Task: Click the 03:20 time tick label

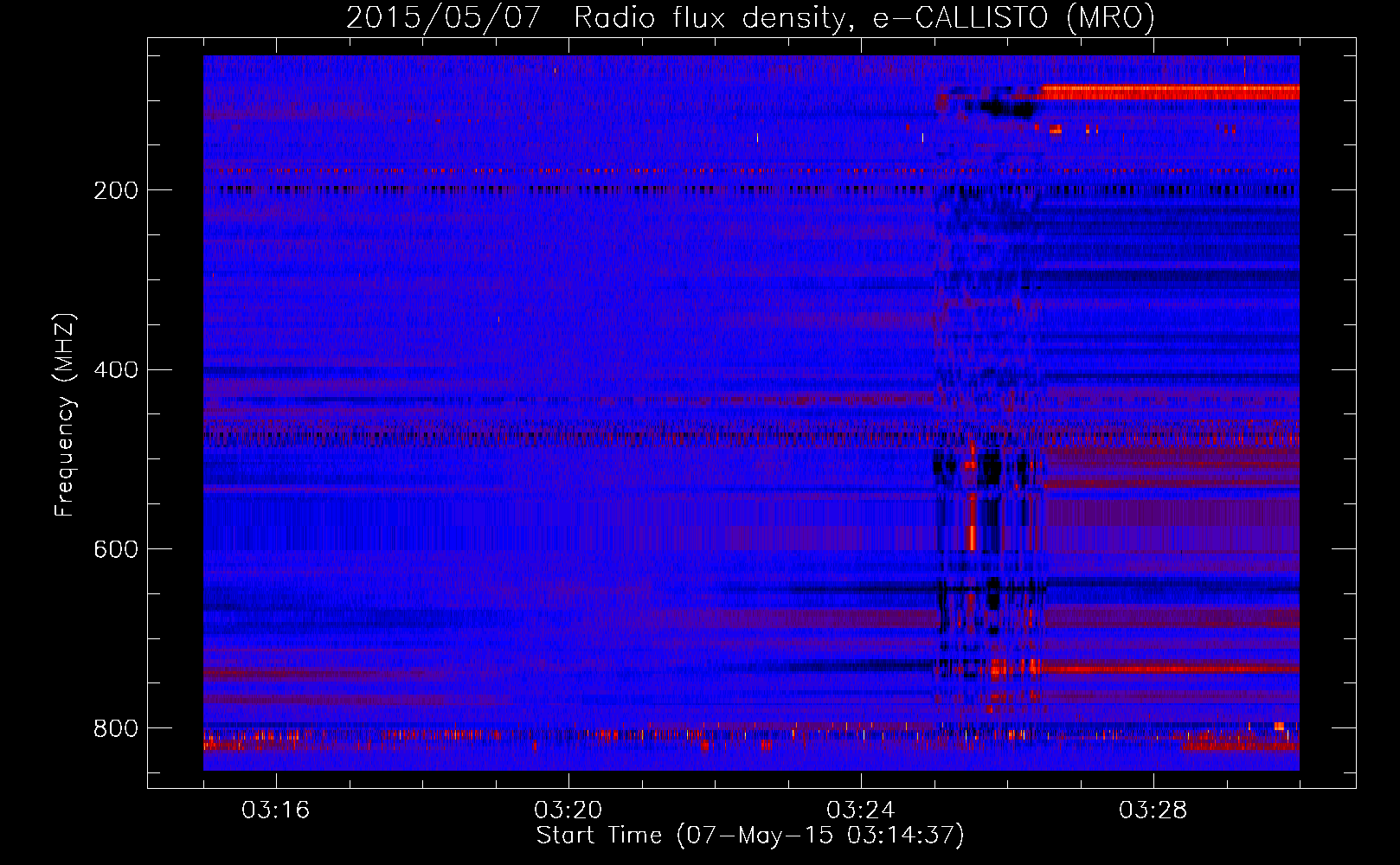Action: point(568,811)
